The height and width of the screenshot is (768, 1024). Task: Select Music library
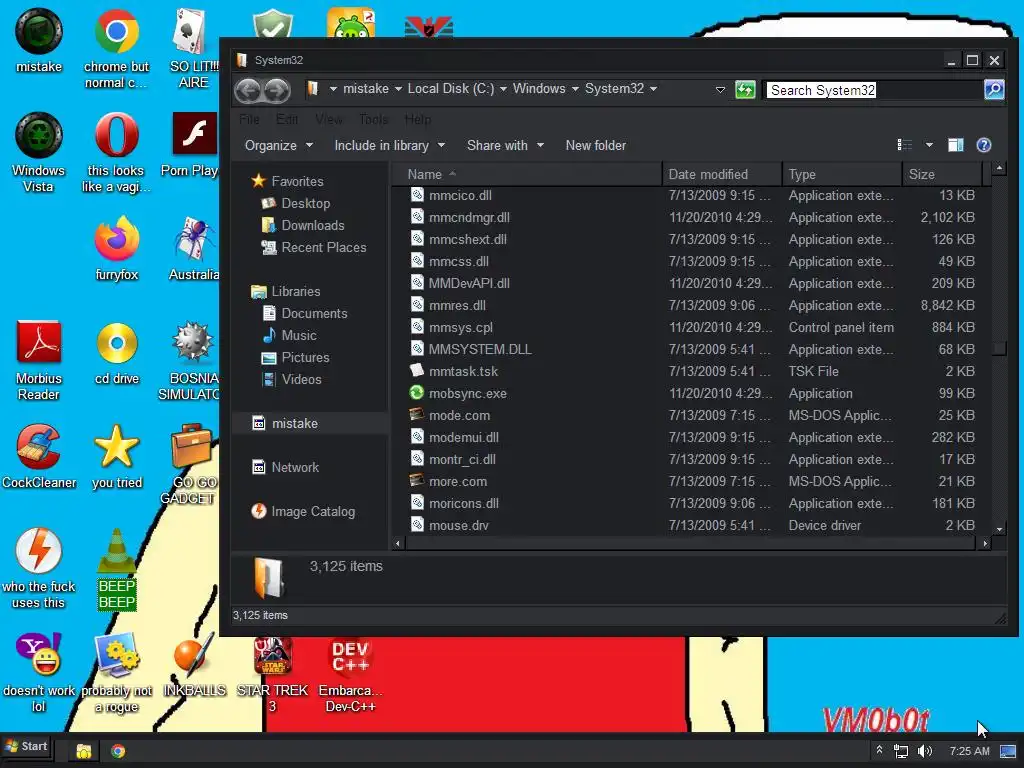289,336
